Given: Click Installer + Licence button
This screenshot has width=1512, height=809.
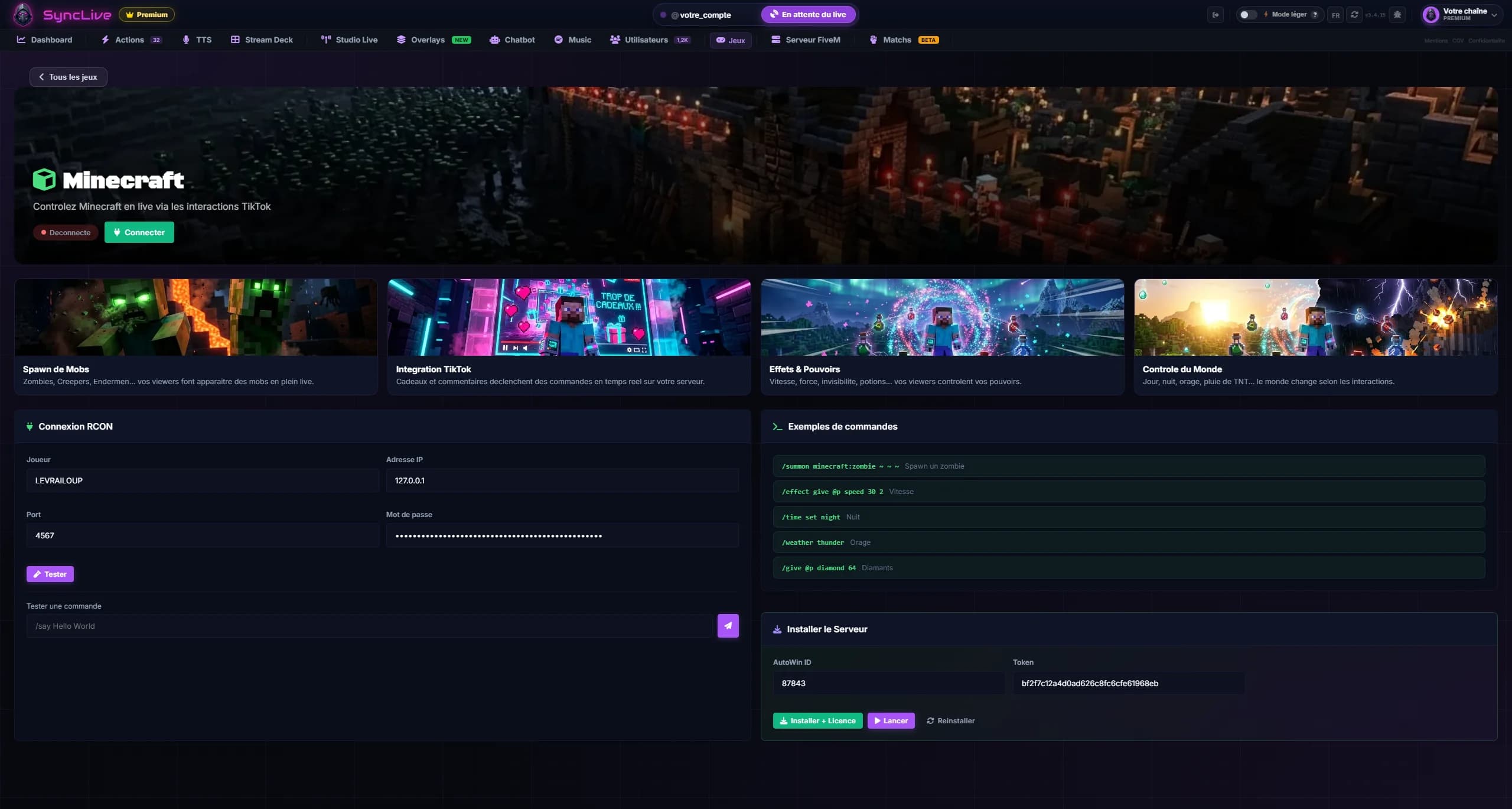Looking at the screenshot, I should (817, 720).
